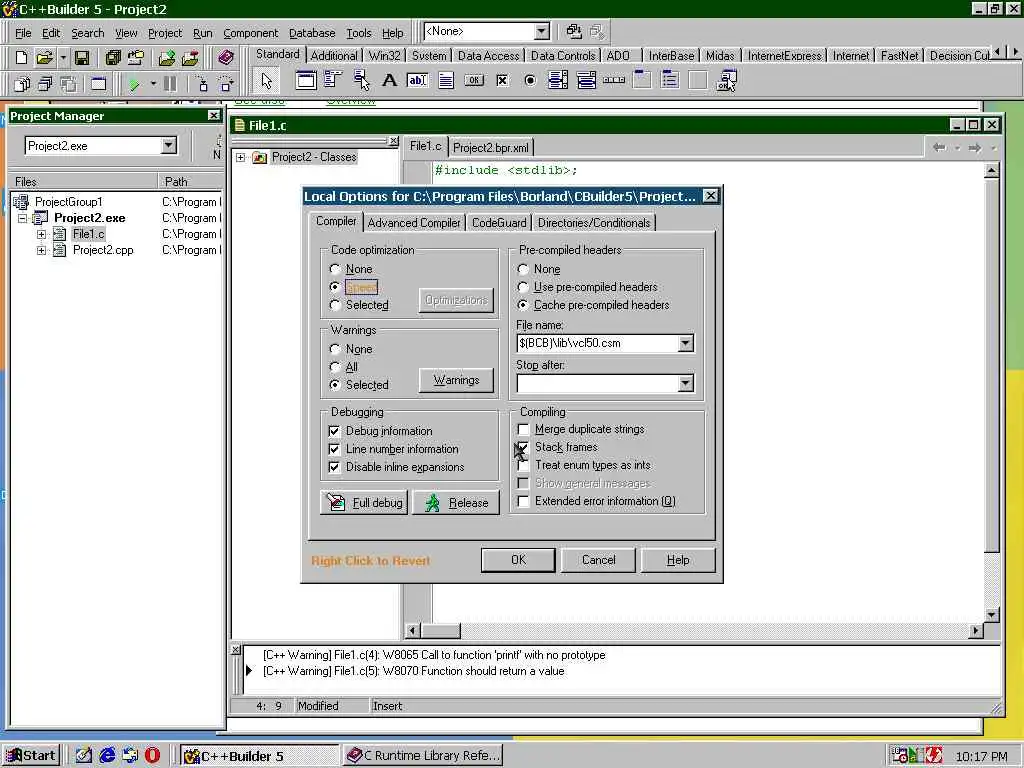
Task: Click the OK button in Local Options
Action: [518, 560]
